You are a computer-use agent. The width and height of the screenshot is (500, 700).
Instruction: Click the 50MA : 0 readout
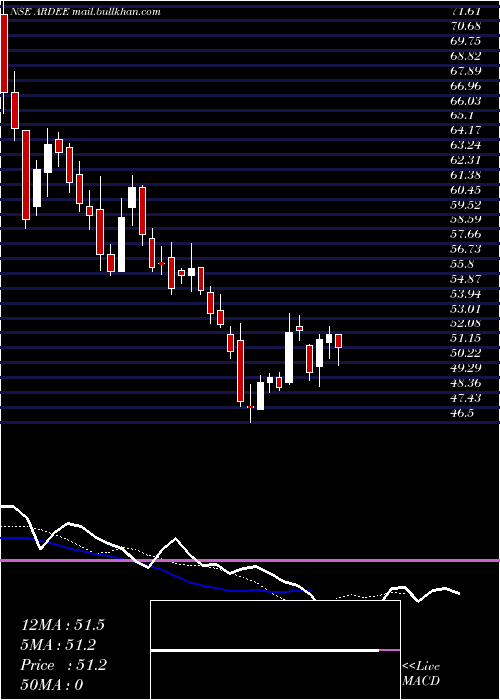52,685
